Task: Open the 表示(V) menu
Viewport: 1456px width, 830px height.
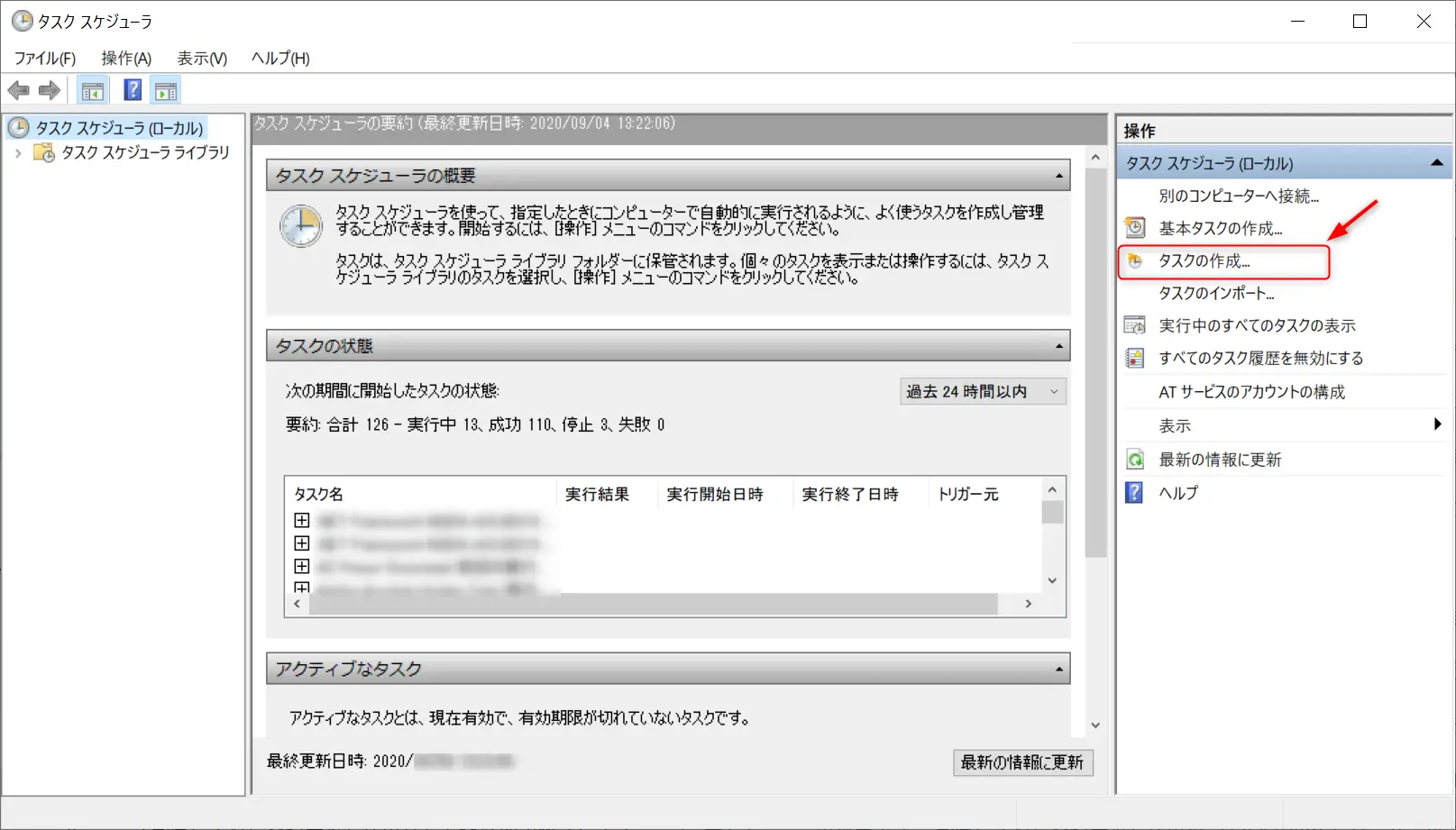Action: pyautogui.click(x=202, y=59)
